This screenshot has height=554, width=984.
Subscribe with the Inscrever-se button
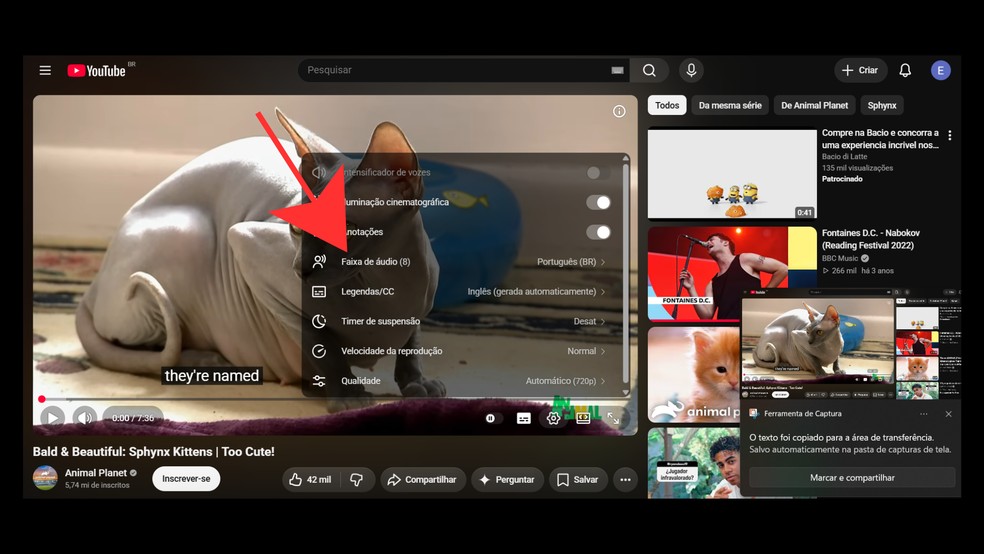coord(186,479)
